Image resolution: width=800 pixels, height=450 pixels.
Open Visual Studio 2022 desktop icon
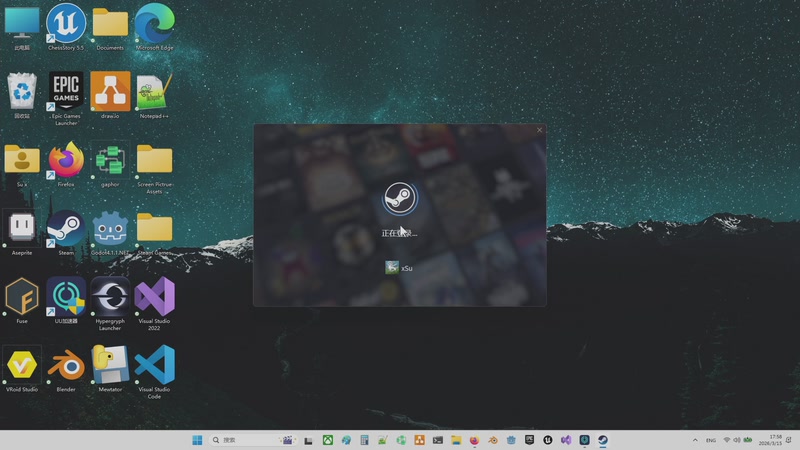pyautogui.click(x=155, y=304)
